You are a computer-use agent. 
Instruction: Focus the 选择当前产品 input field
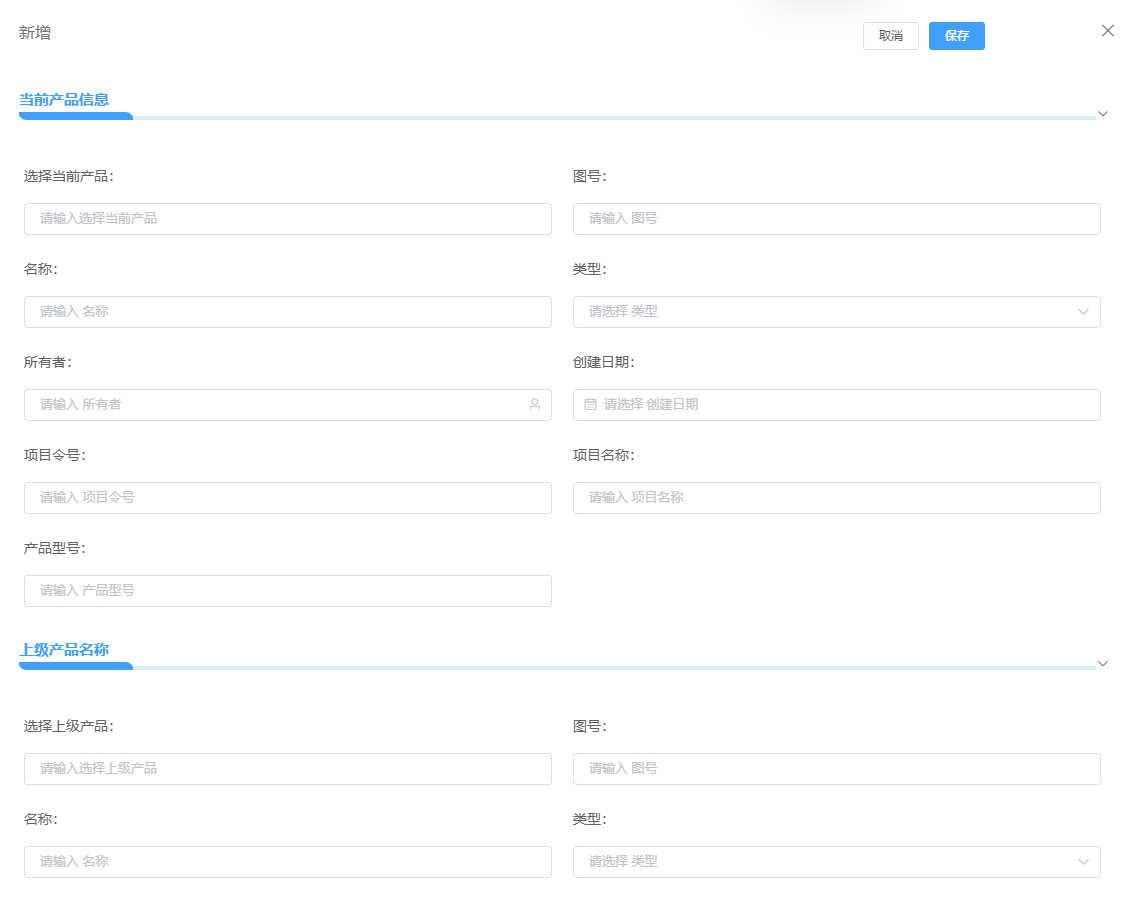pyautogui.click(x=287, y=219)
